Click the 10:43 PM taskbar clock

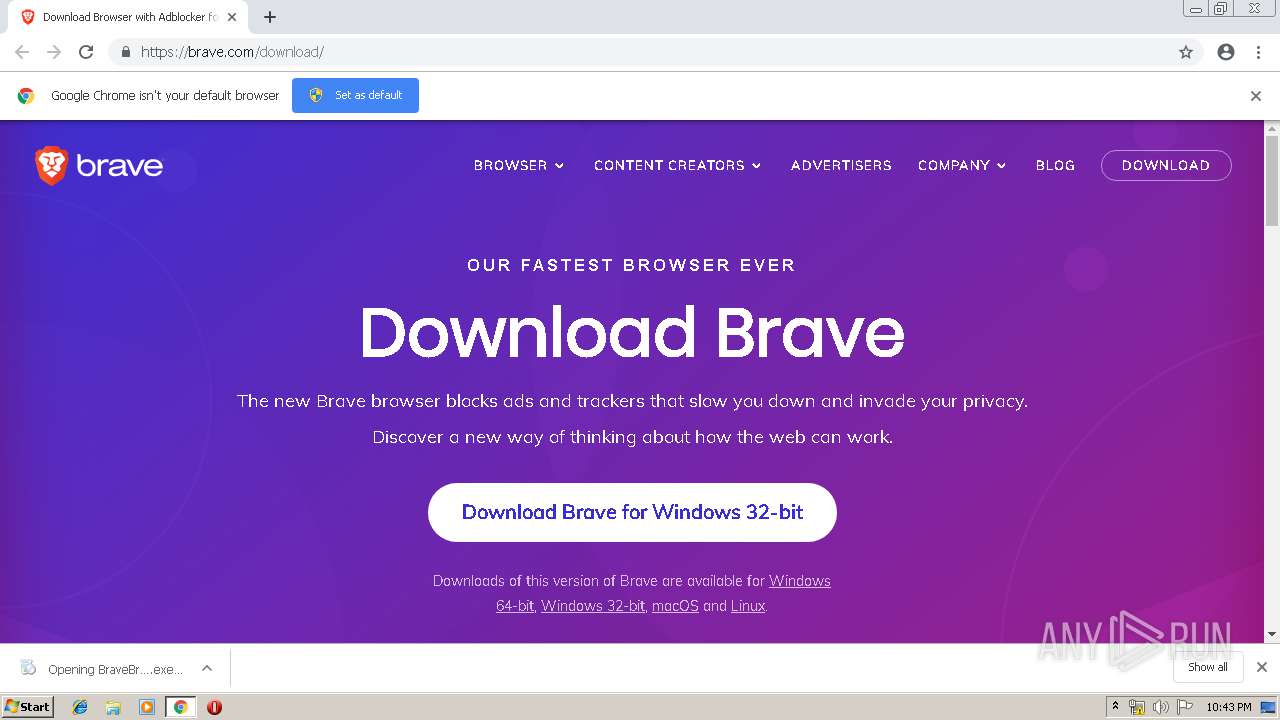pyautogui.click(x=1229, y=707)
